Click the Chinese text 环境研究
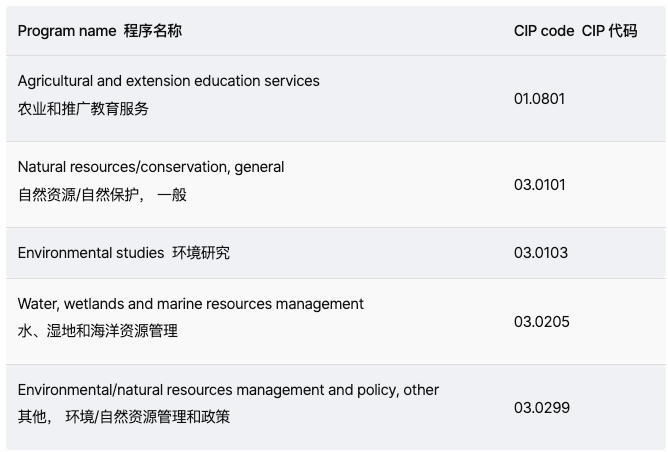668x452 pixels. click(x=201, y=253)
